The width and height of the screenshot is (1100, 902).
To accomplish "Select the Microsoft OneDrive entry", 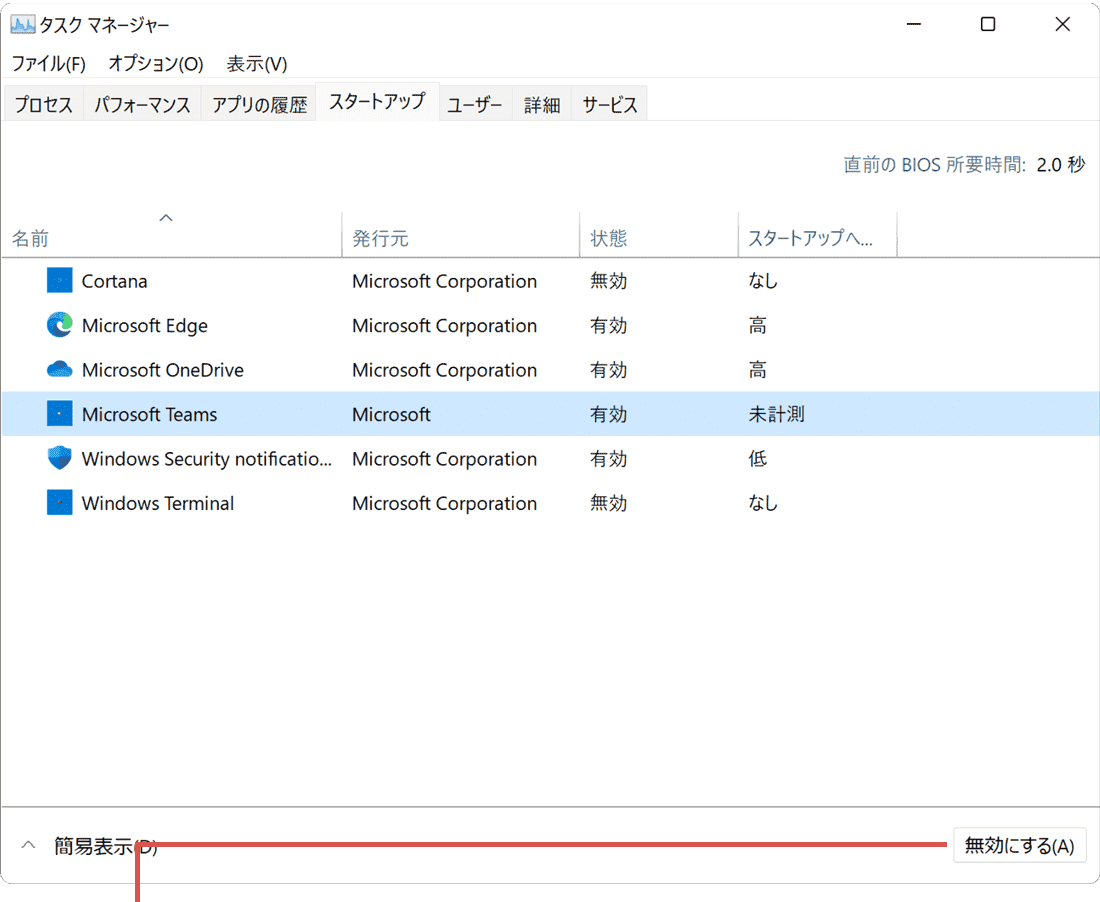I will point(163,370).
